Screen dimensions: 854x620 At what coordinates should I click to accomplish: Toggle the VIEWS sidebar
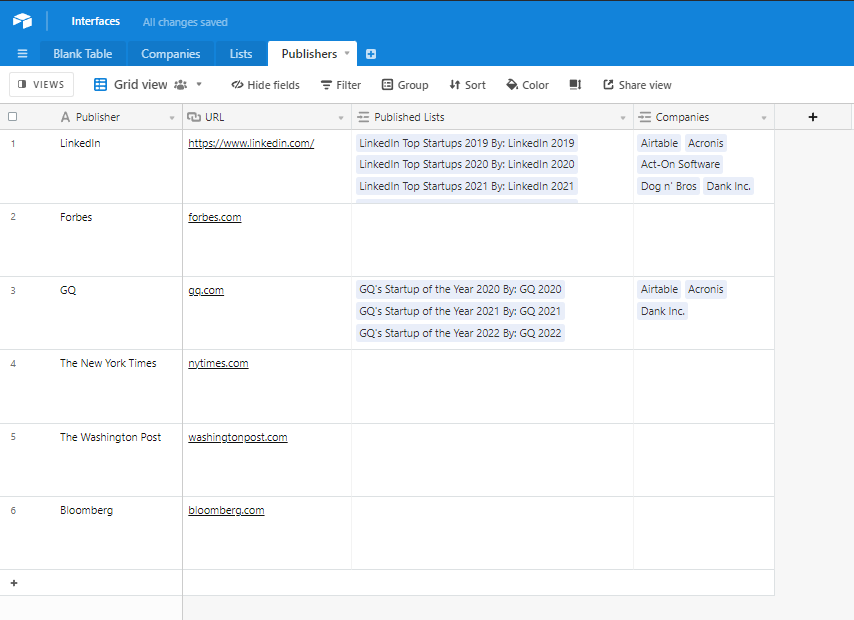(41, 84)
